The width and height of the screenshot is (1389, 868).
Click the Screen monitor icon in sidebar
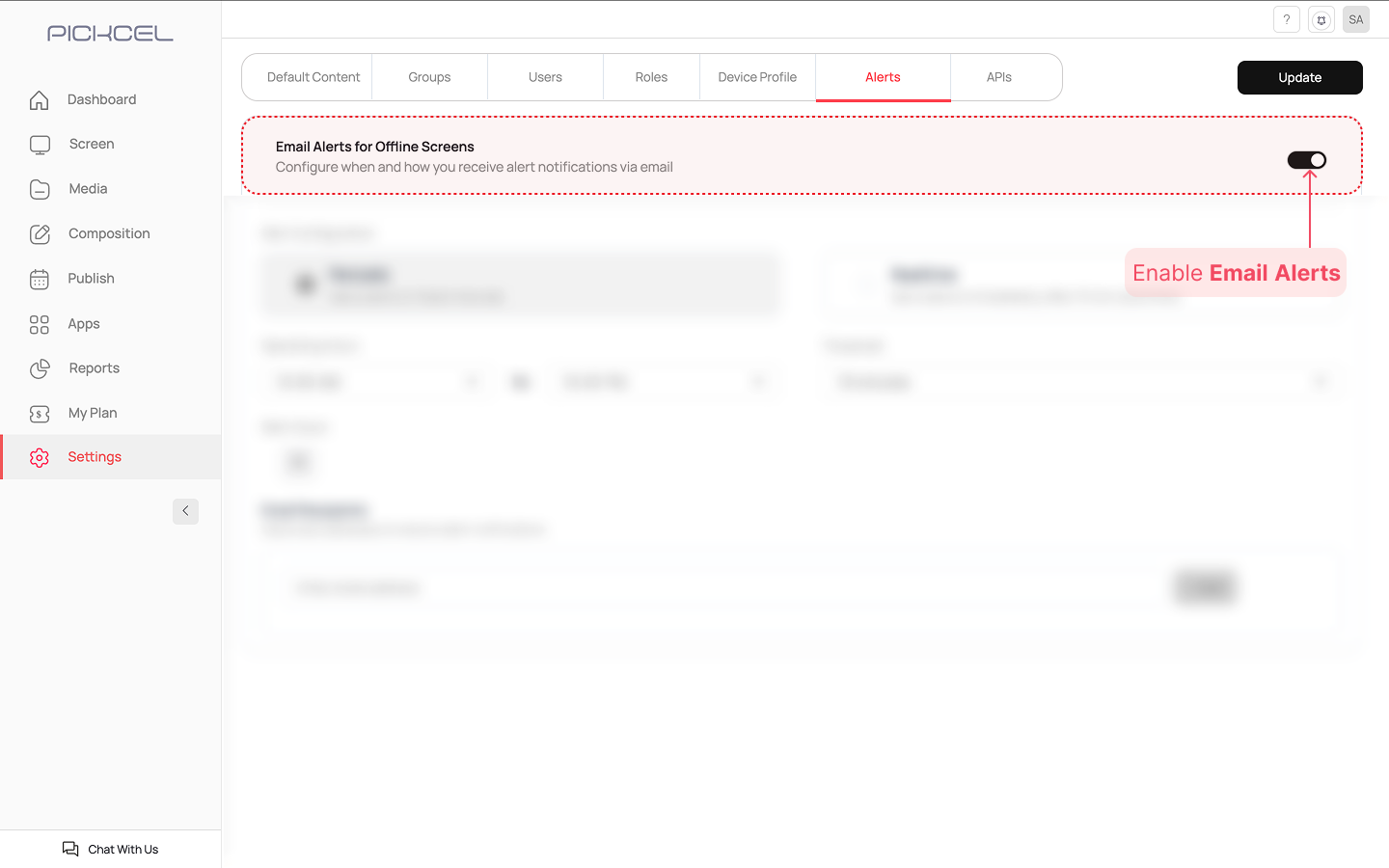tap(40, 145)
